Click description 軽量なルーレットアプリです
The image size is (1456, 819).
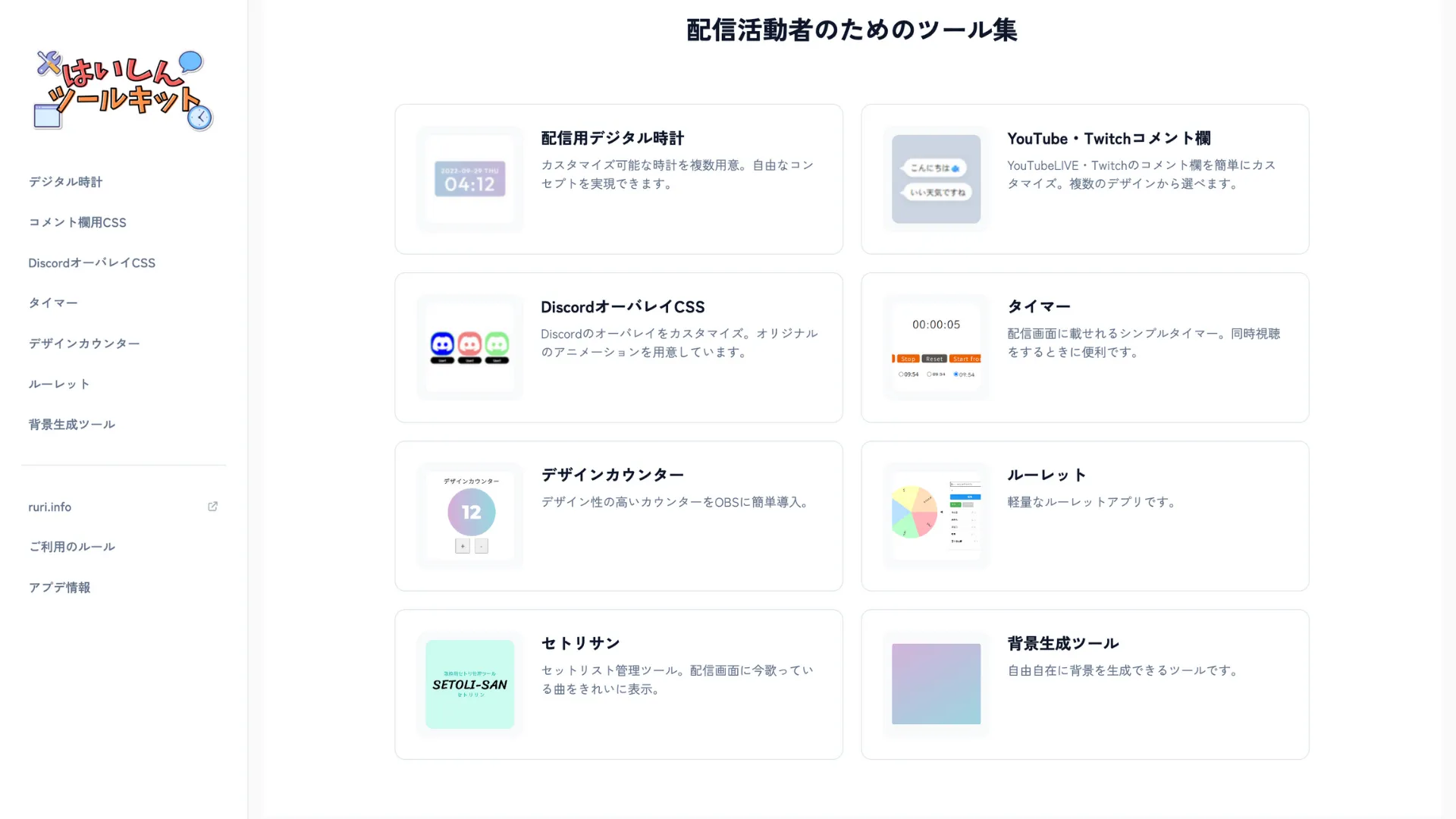(1094, 502)
